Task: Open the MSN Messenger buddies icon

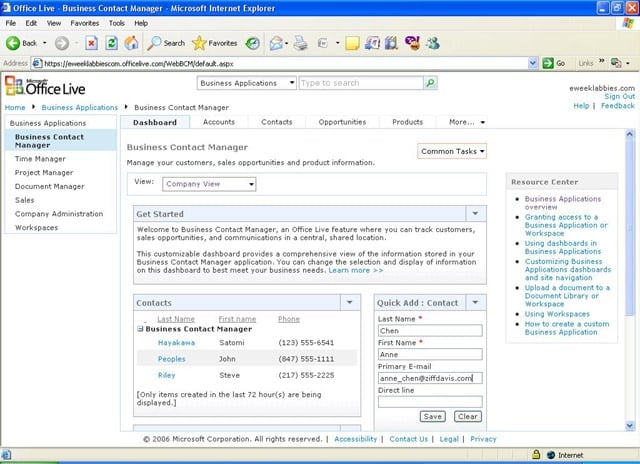Action: click(433, 43)
